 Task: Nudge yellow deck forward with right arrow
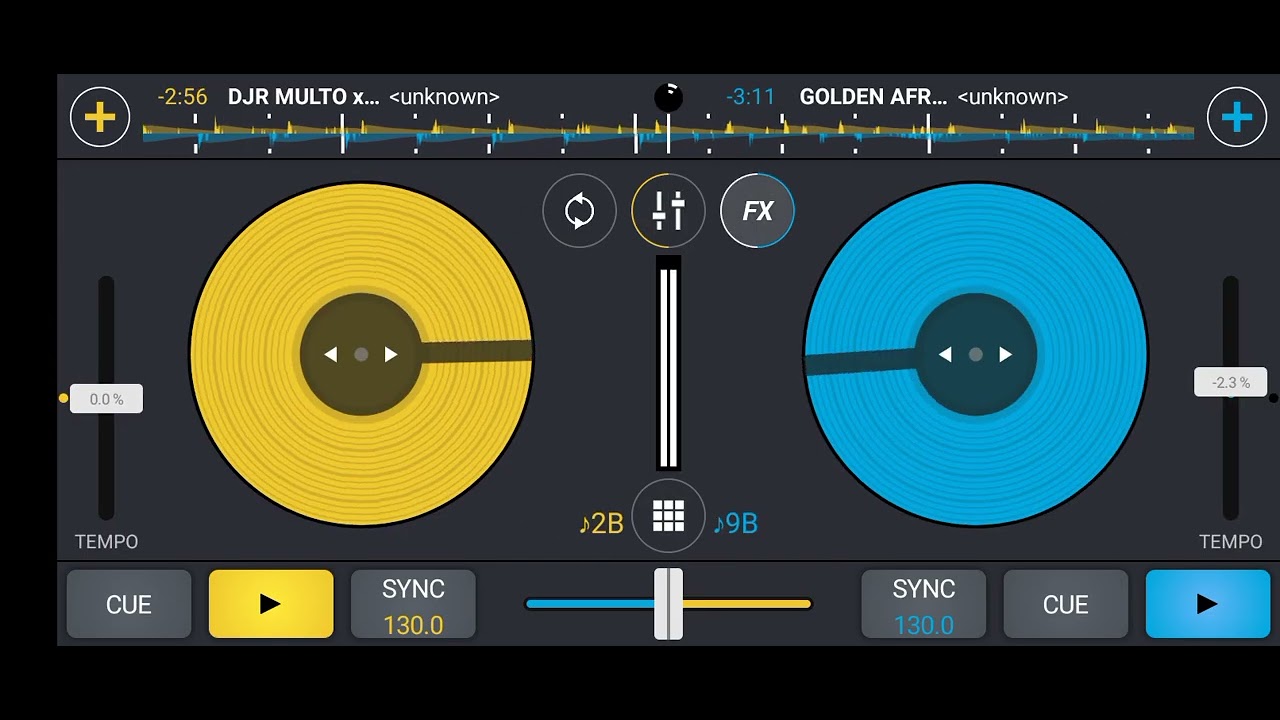click(391, 354)
